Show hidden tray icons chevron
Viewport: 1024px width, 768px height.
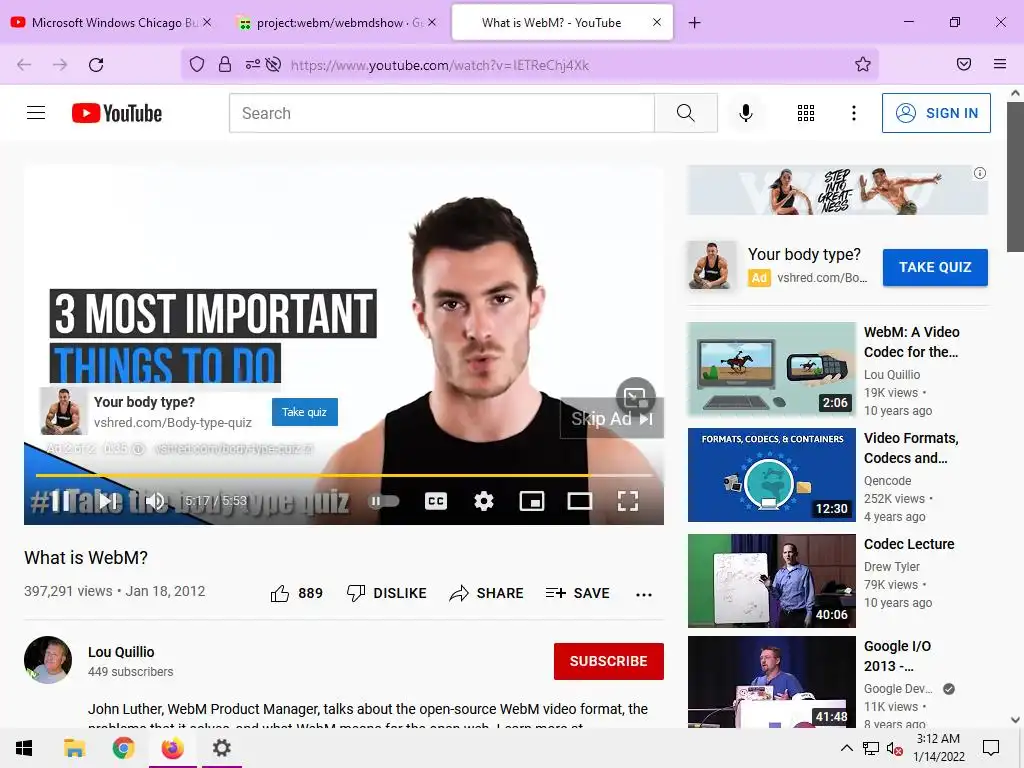tap(846, 748)
